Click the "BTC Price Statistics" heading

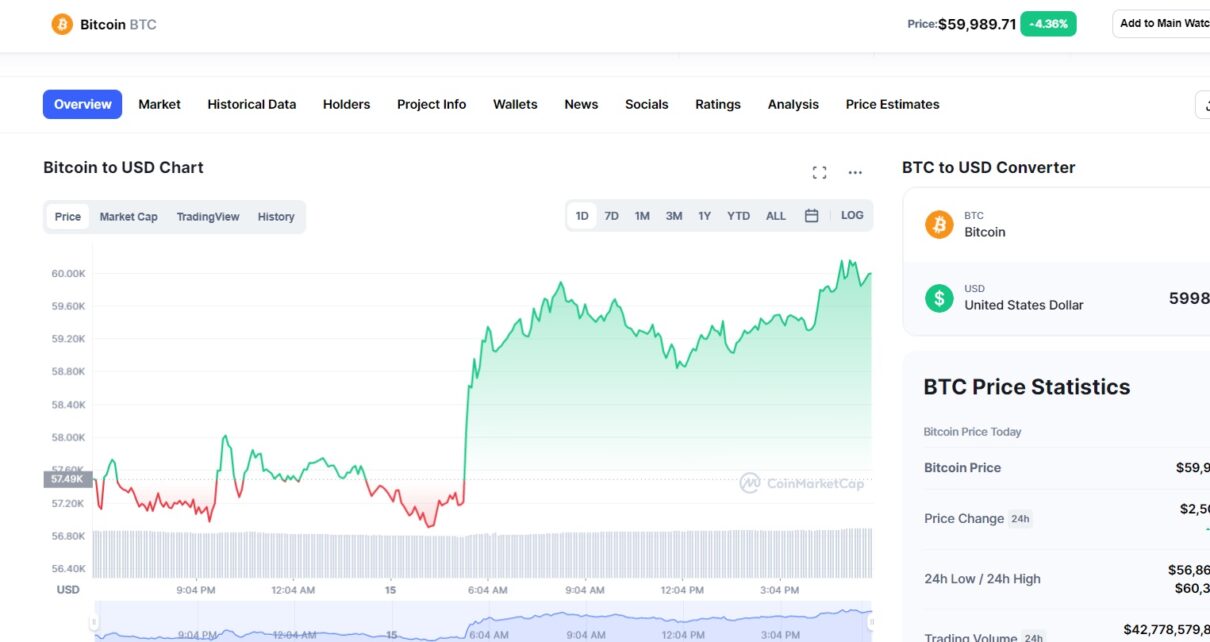[1027, 387]
